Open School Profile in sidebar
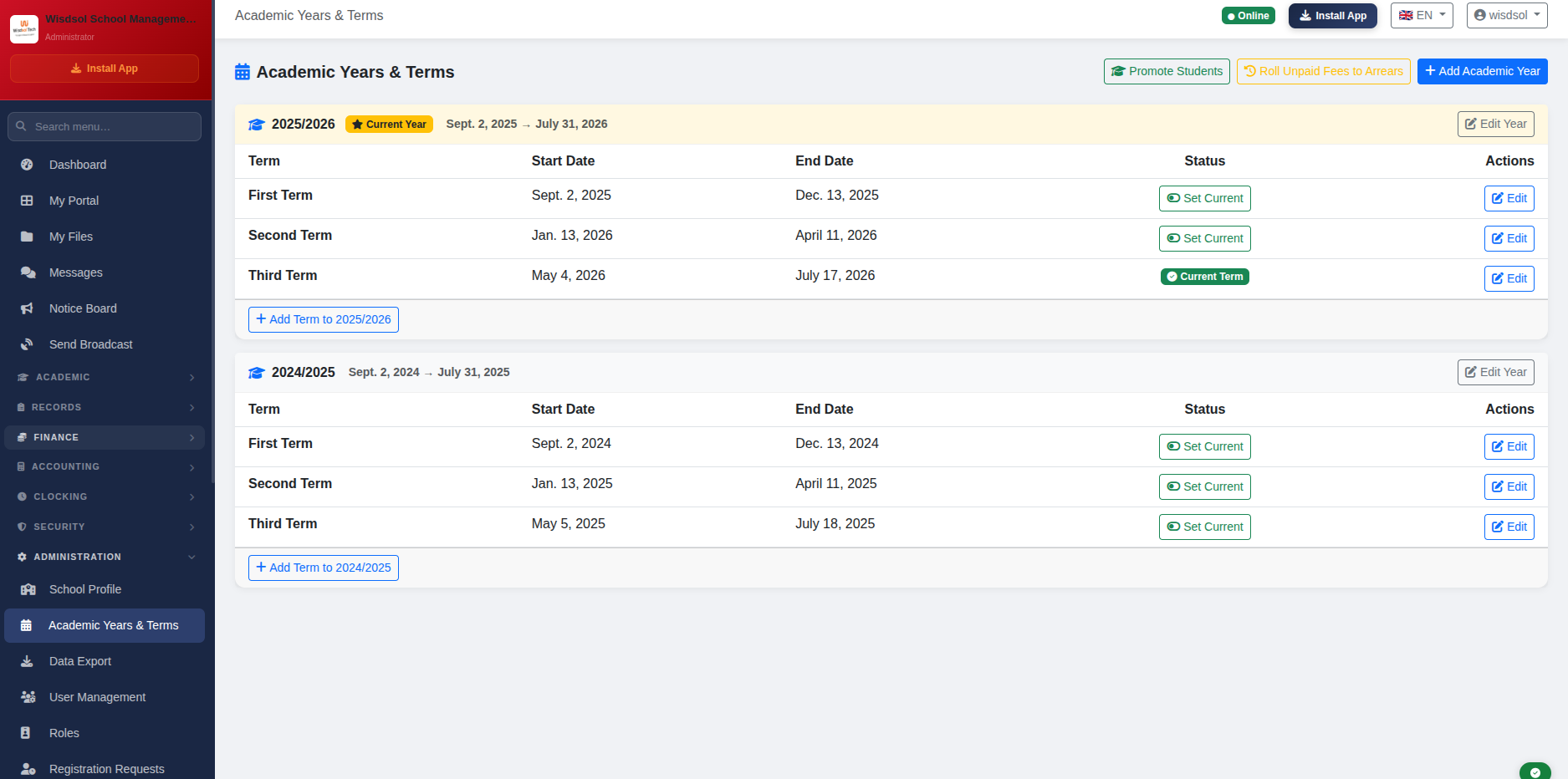 (x=105, y=589)
